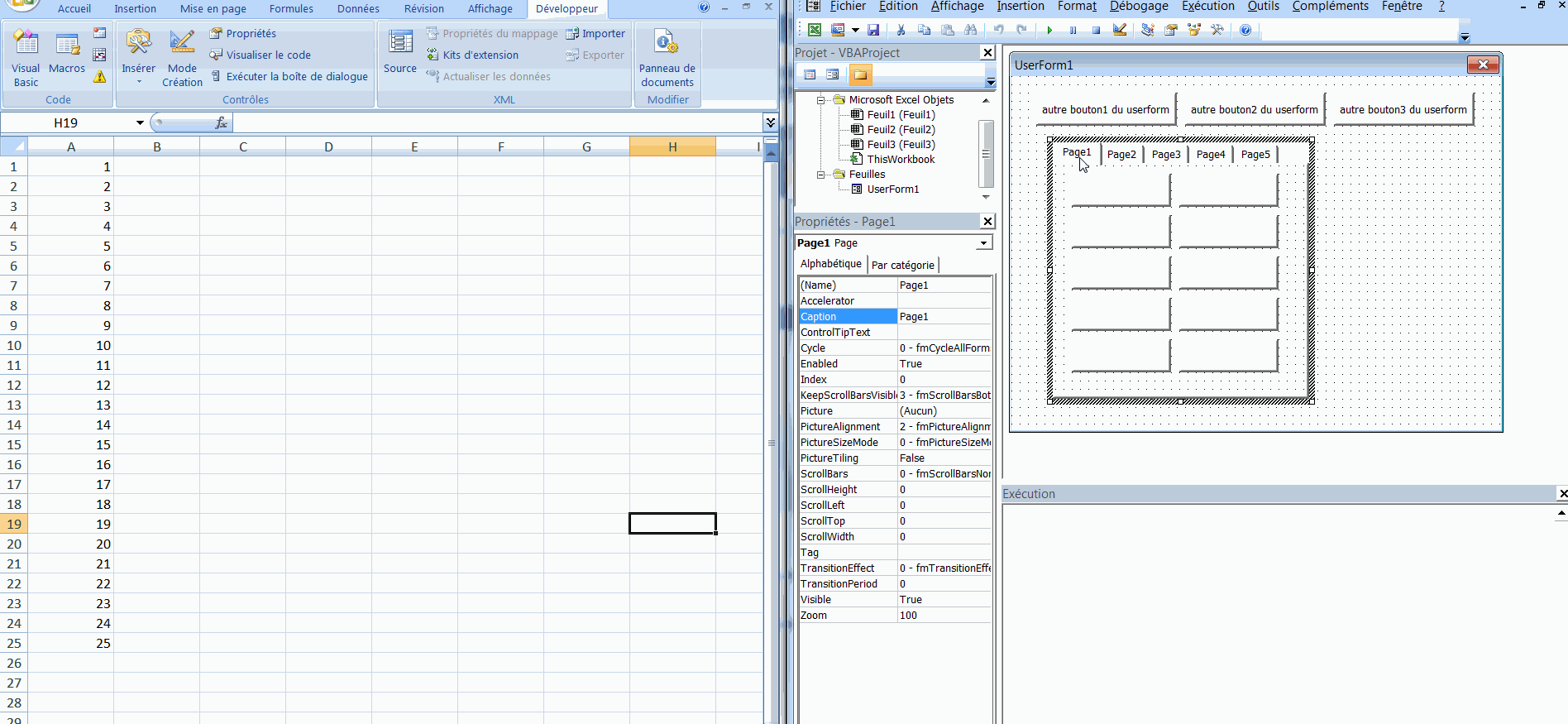Image resolution: width=1568 pixels, height=724 pixels.
Task: Select Page5 tab in UserForm MultiPage
Action: tap(1255, 155)
